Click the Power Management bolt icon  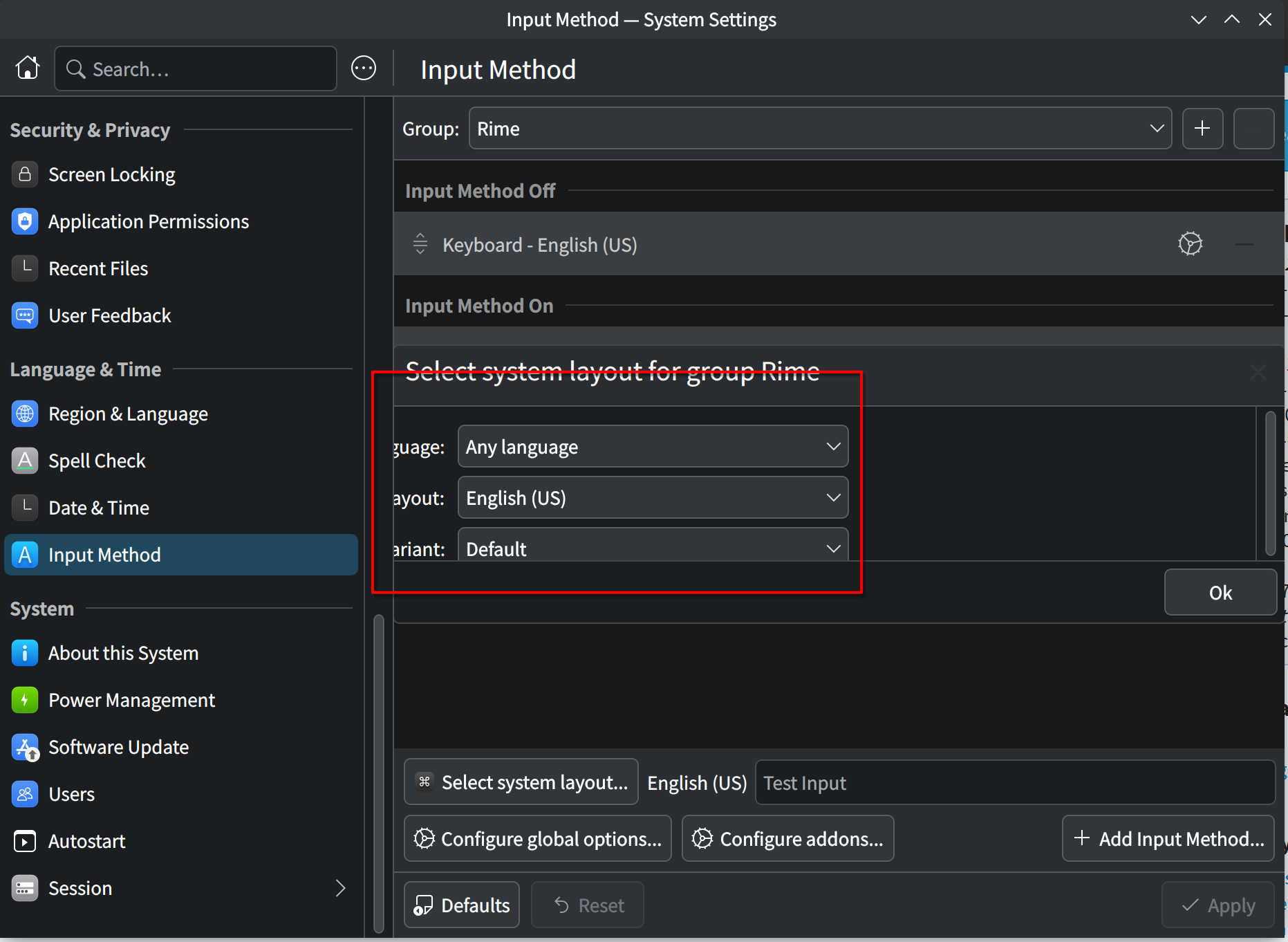coord(25,700)
